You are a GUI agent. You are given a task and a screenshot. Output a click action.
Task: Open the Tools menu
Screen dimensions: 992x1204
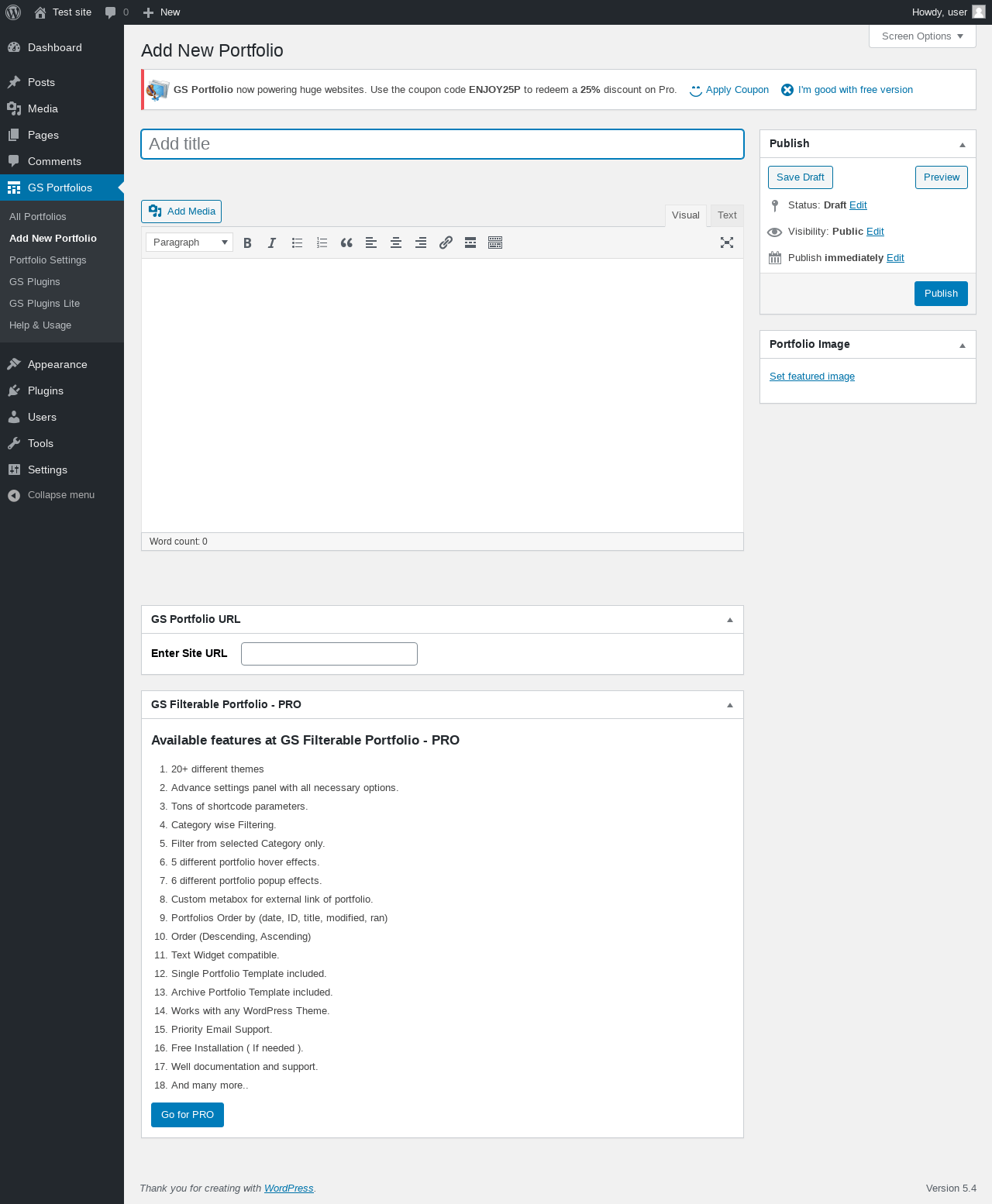[62, 443]
